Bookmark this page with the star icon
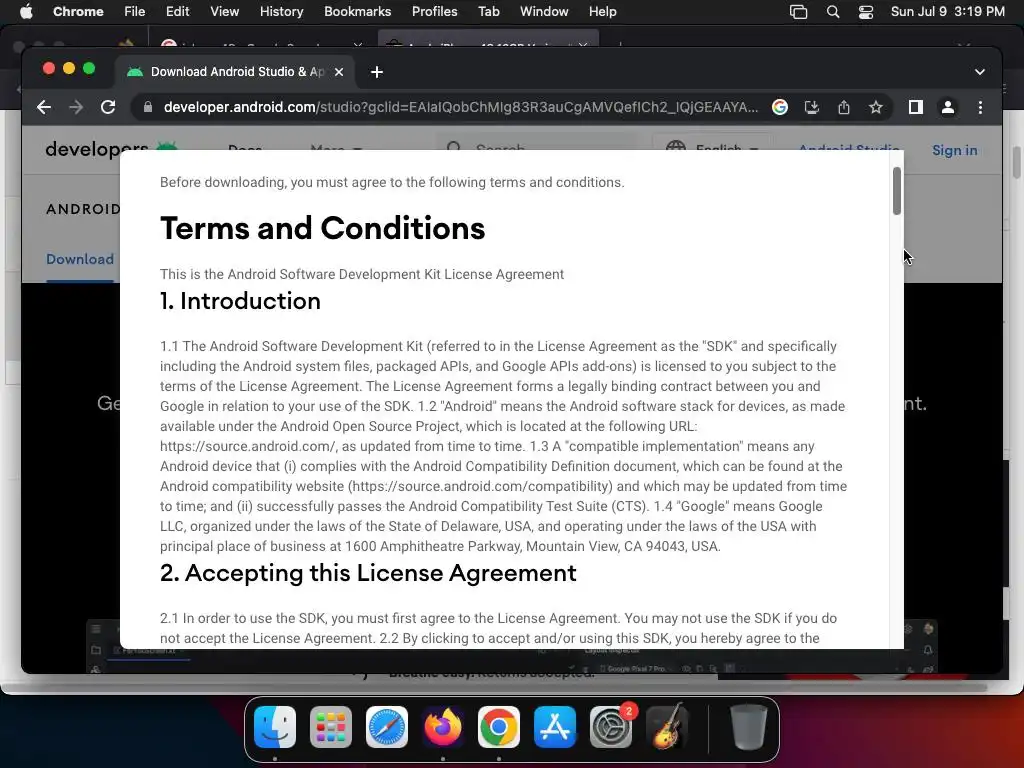This screenshot has height=768, width=1024. (x=876, y=107)
